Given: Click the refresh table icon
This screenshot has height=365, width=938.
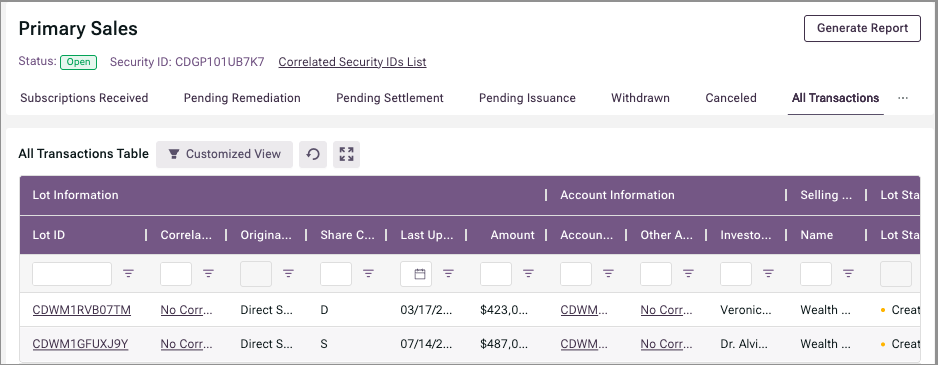Looking at the screenshot, I should pos(313,154).
